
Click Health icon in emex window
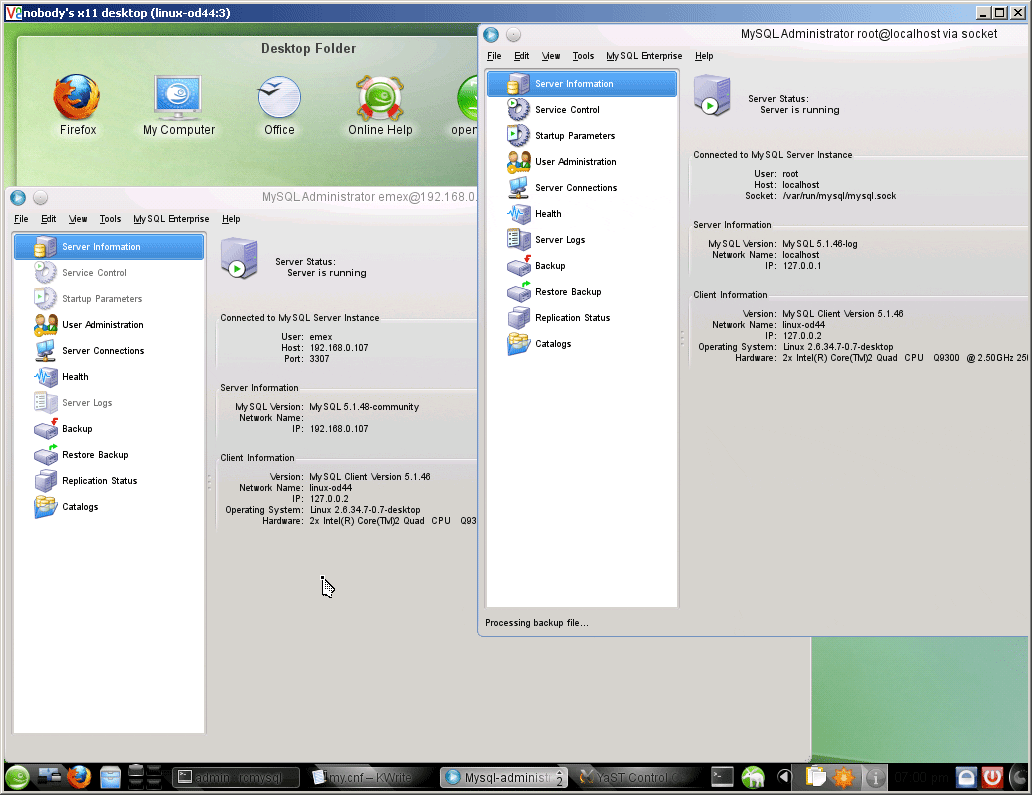45,376
